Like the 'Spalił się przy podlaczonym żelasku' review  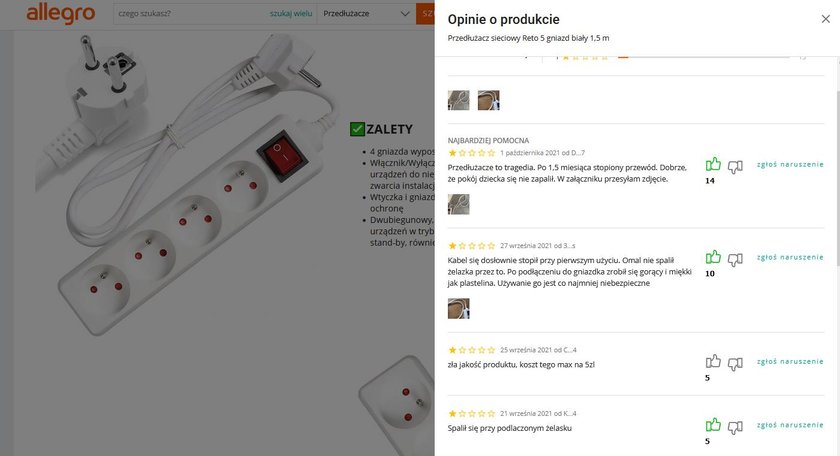pos(712,425)
